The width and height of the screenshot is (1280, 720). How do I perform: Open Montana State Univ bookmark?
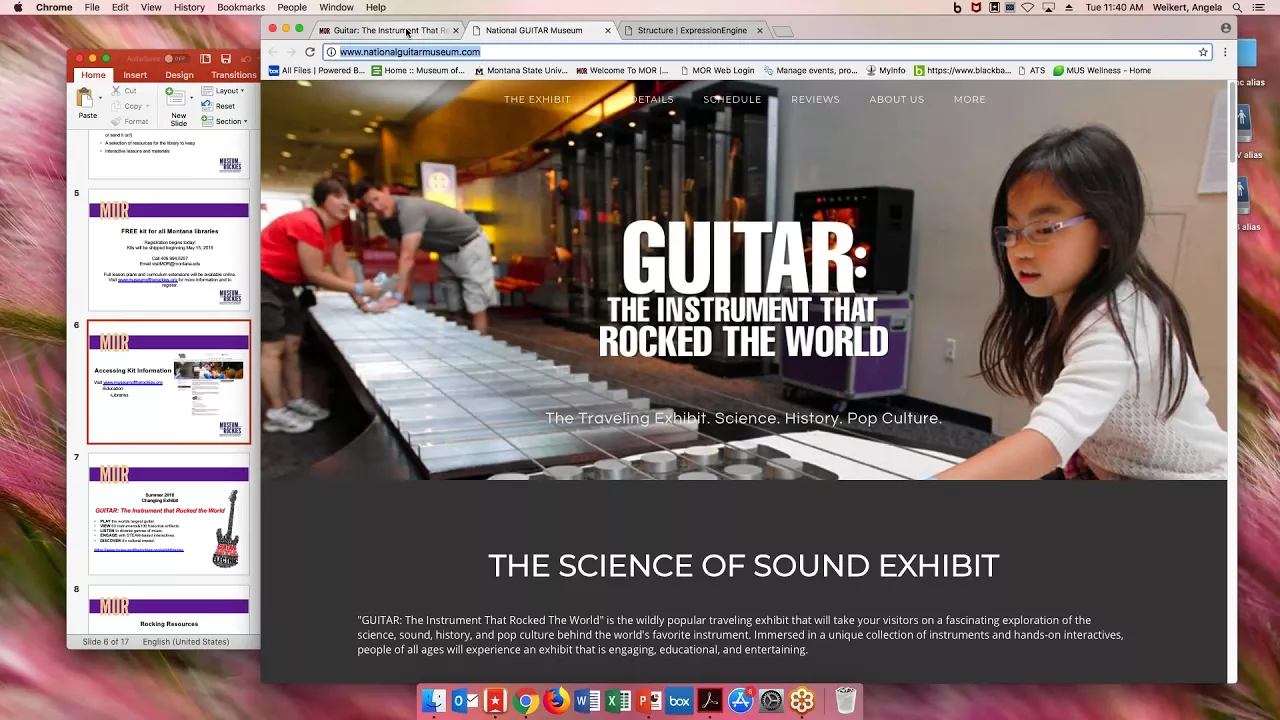521,70
